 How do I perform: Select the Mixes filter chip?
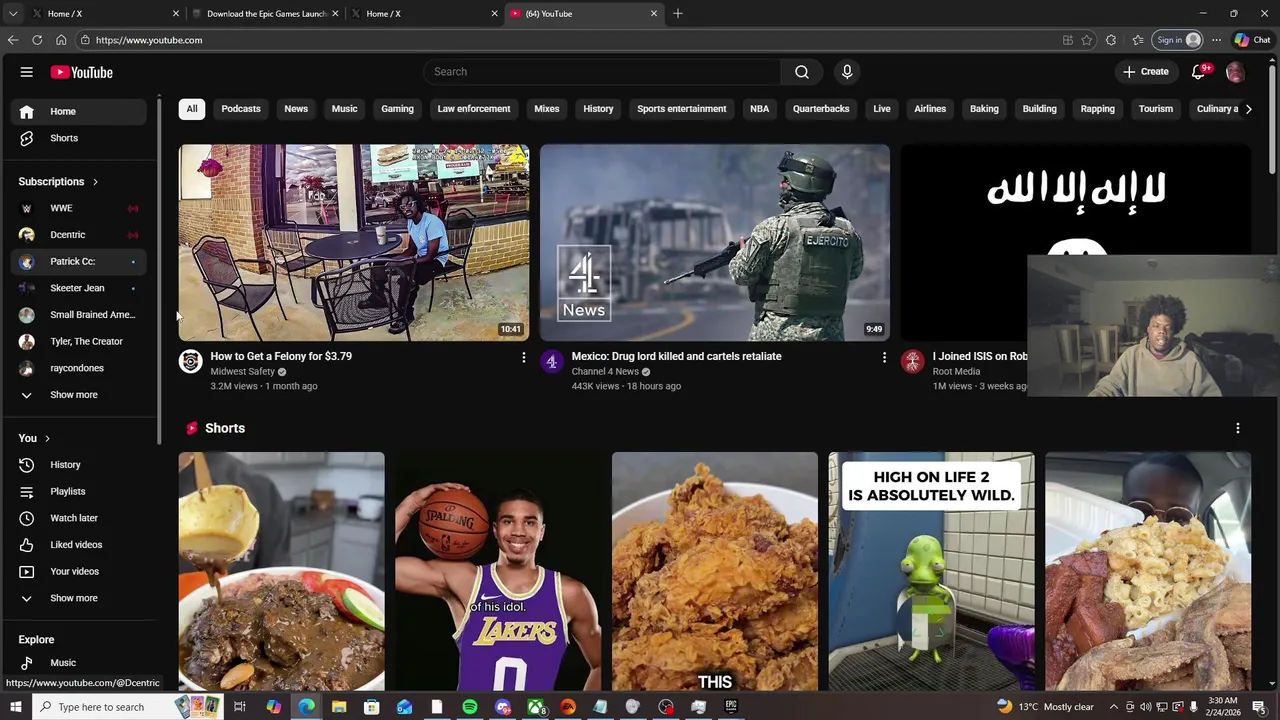547,109
